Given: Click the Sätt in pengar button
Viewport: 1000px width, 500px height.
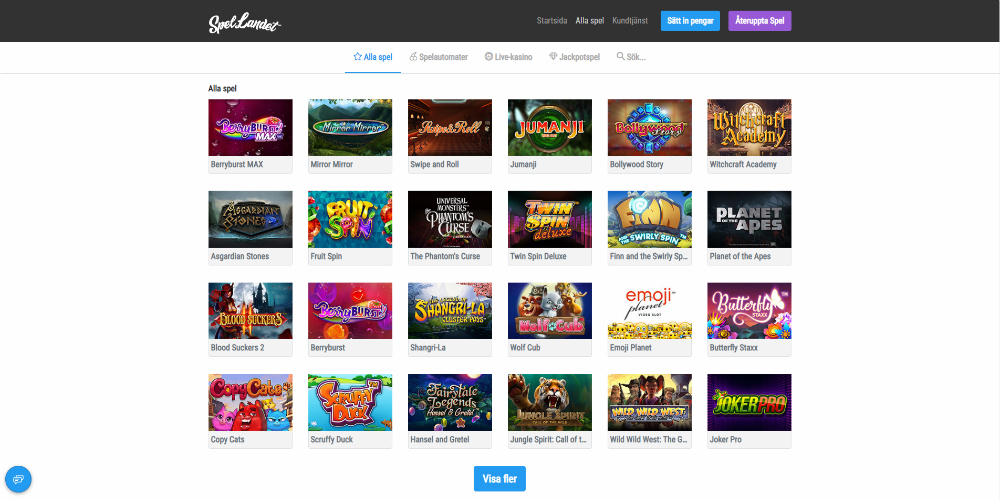Looking at the screenshot, I should 690,21.
